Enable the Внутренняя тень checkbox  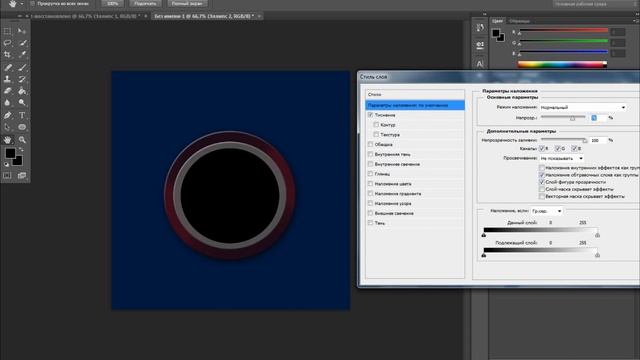(x=370, y=154)
